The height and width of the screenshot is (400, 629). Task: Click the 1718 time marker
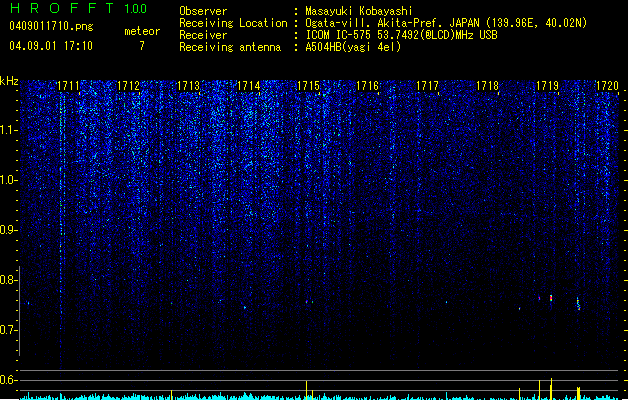487,86
